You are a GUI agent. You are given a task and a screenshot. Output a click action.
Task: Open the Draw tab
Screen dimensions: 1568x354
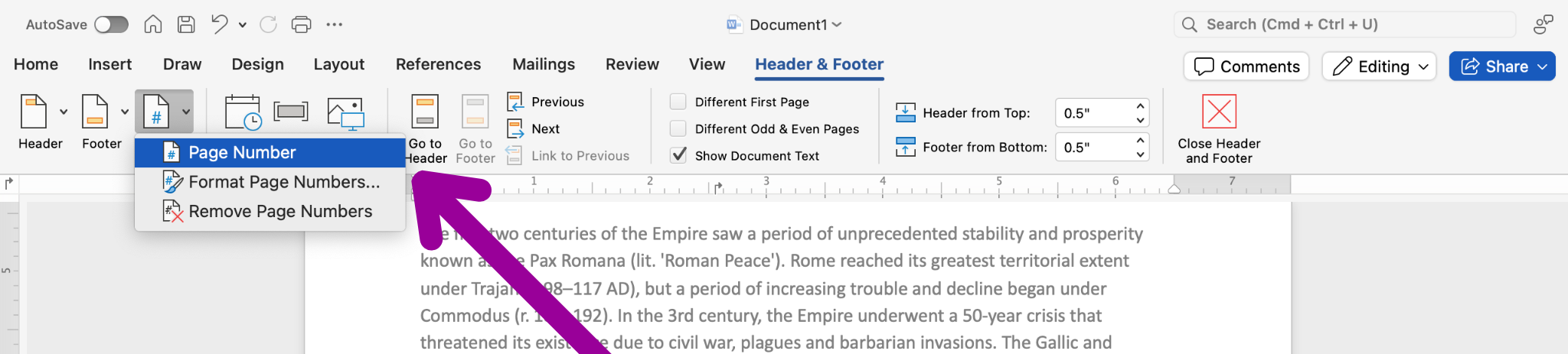(182, 64)
